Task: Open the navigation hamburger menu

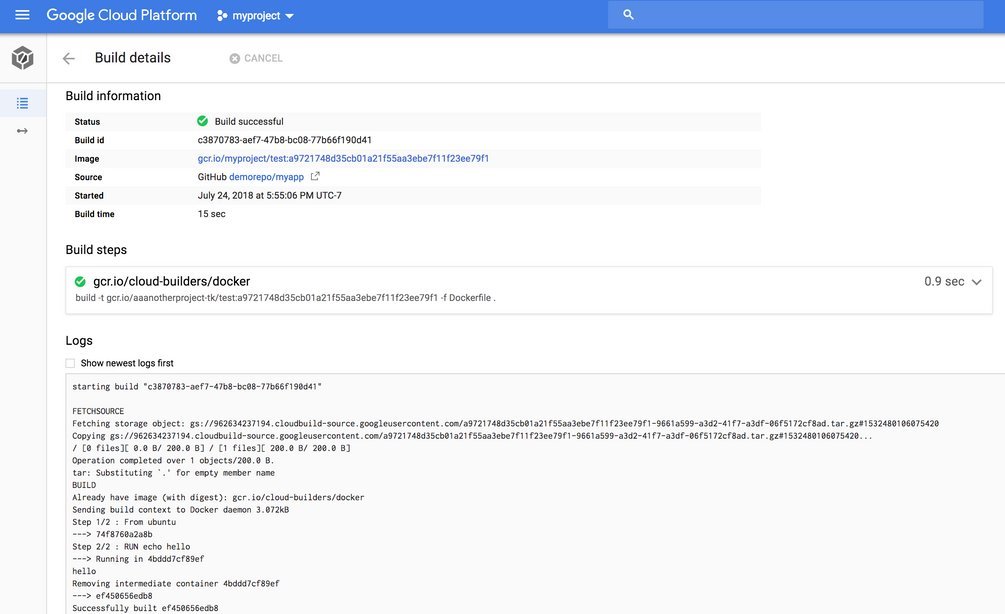Action: 21,14
